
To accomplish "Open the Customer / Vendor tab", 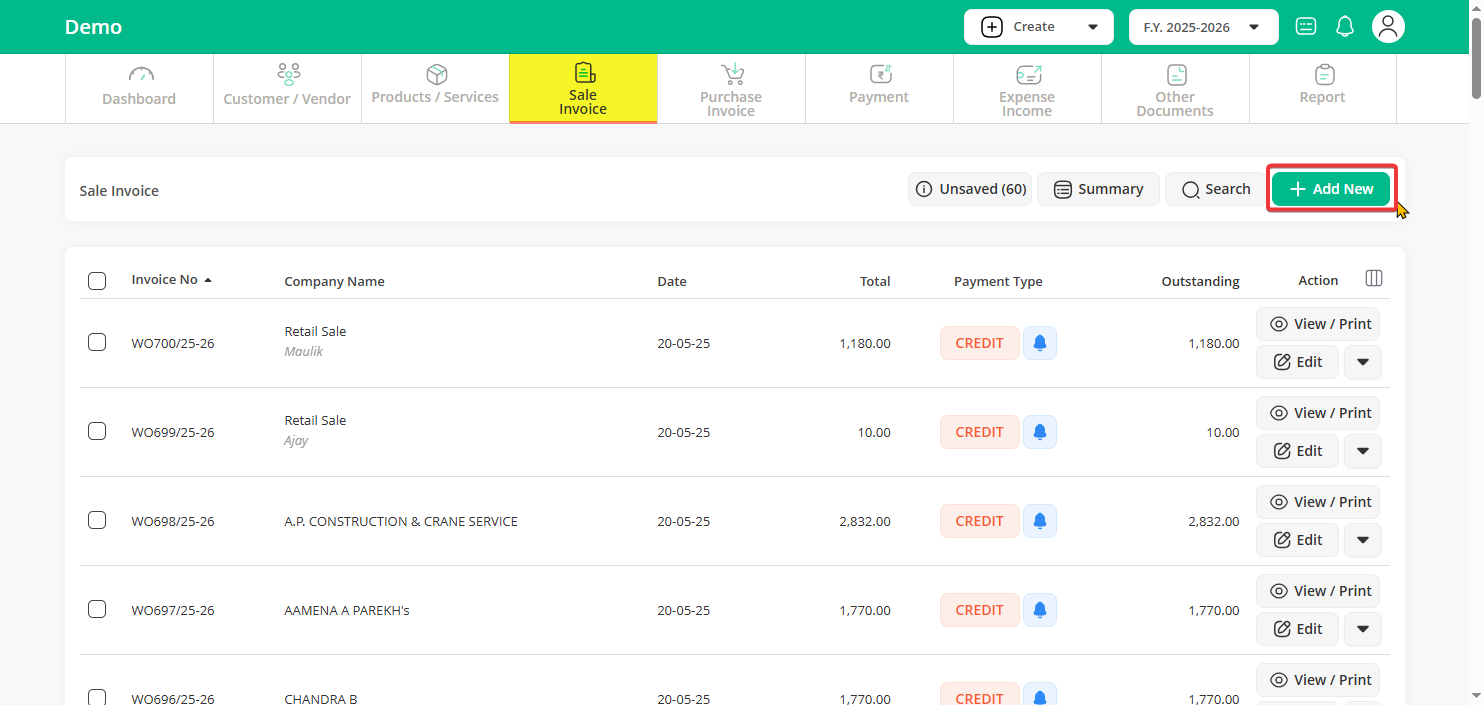I will pos(287,89).
